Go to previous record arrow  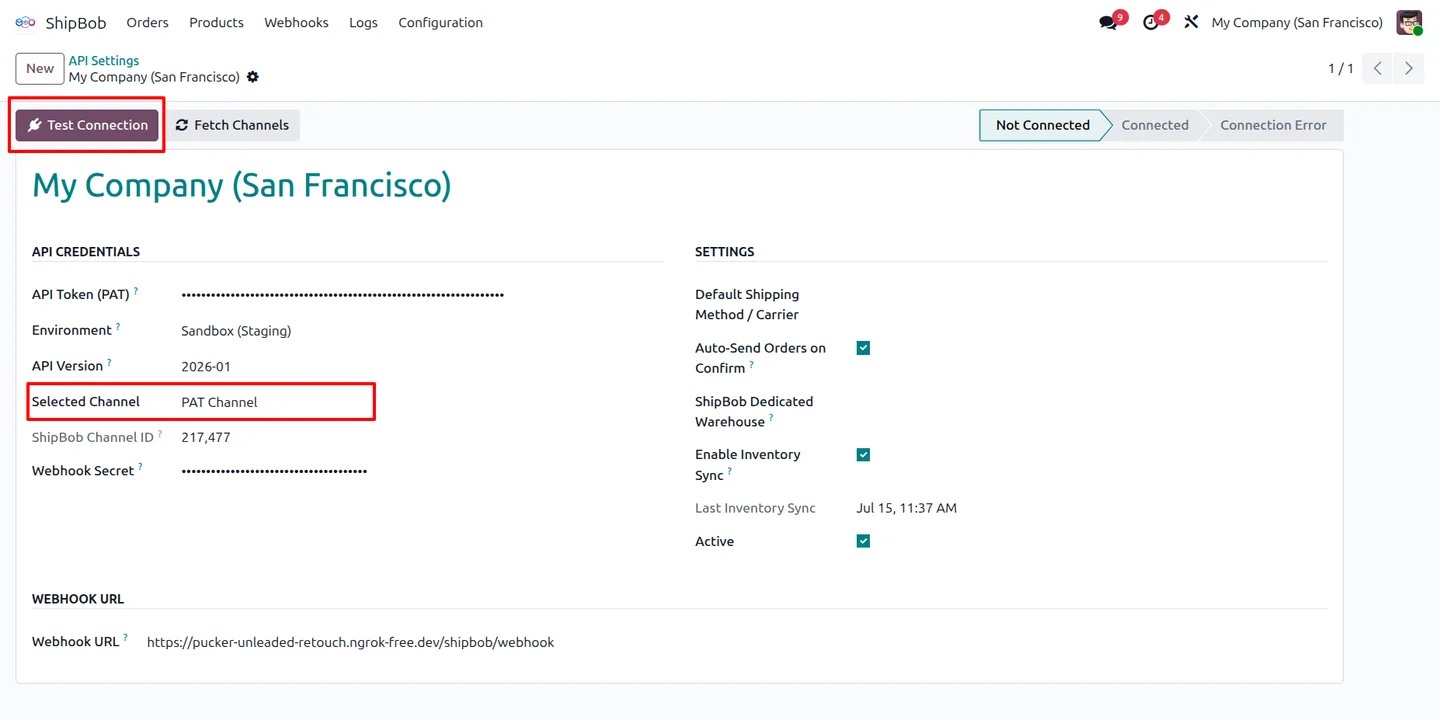(x=1378, y=68)
